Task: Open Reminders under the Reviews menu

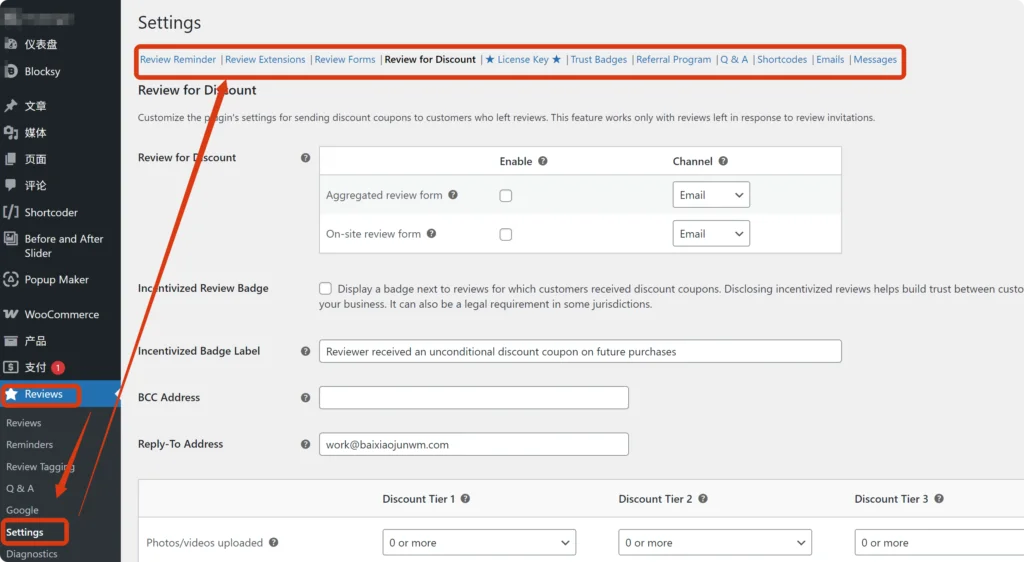Action: (x=30, y=445)
